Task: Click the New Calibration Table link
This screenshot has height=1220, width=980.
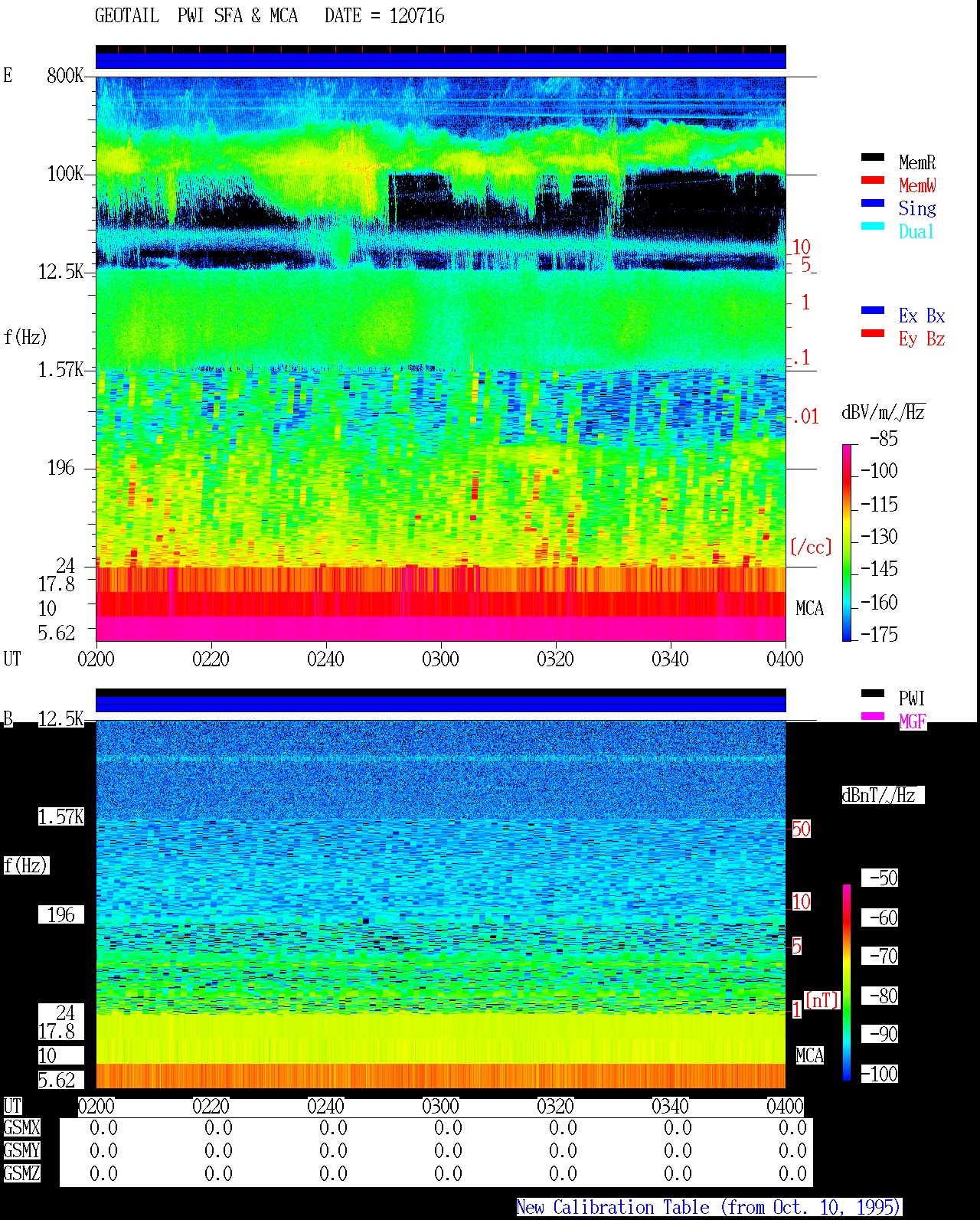Action: 709,1208
